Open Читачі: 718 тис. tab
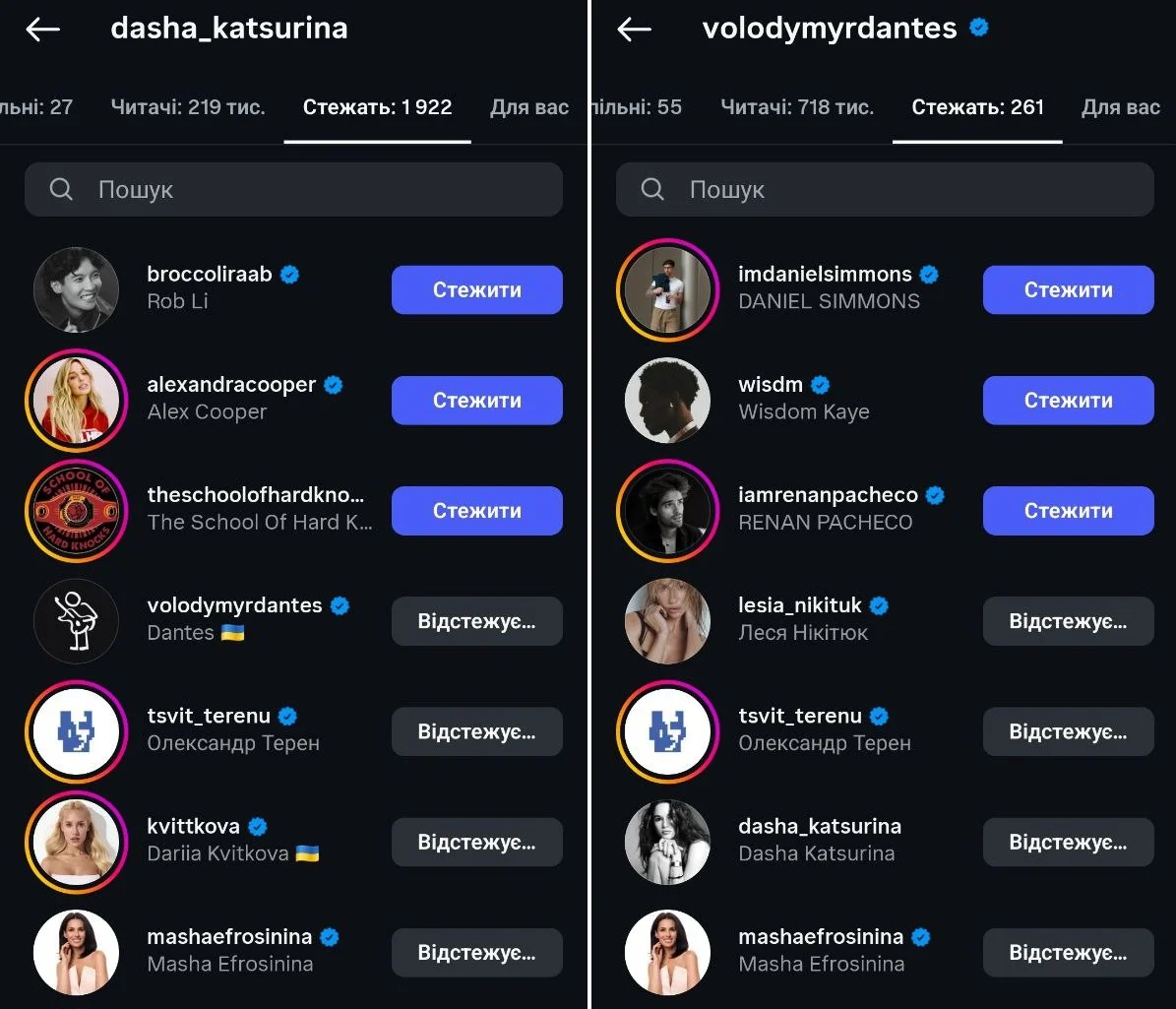The image size is (1176, 1009). click(x=797, y=107)
